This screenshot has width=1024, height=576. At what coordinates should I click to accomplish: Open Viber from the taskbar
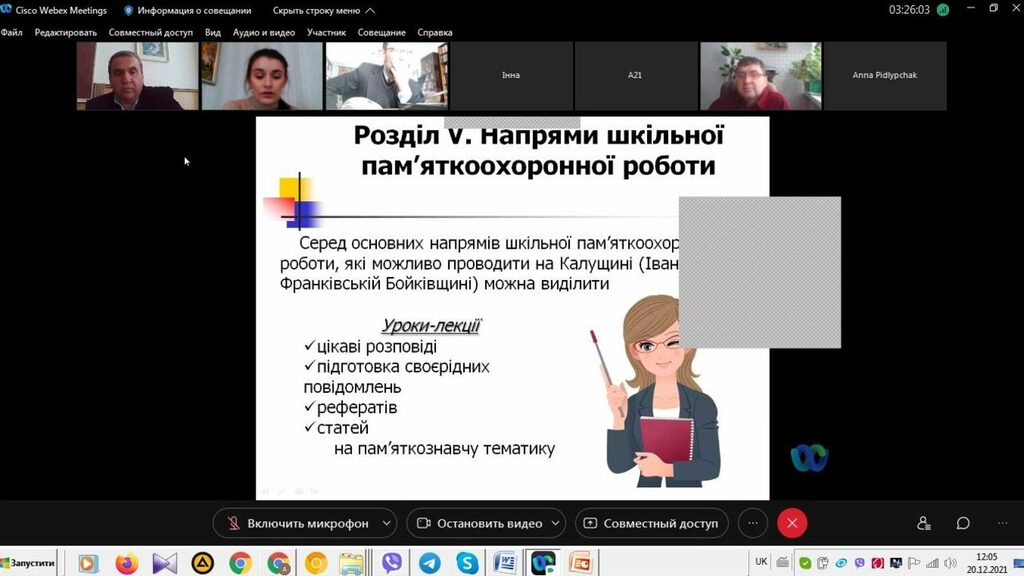392,563
